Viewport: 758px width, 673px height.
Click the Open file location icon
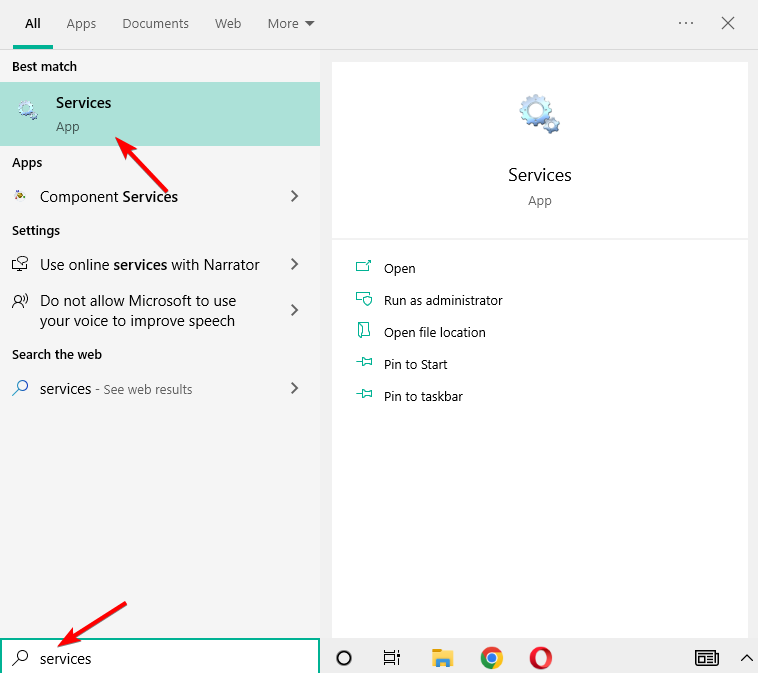coord(364,330)
